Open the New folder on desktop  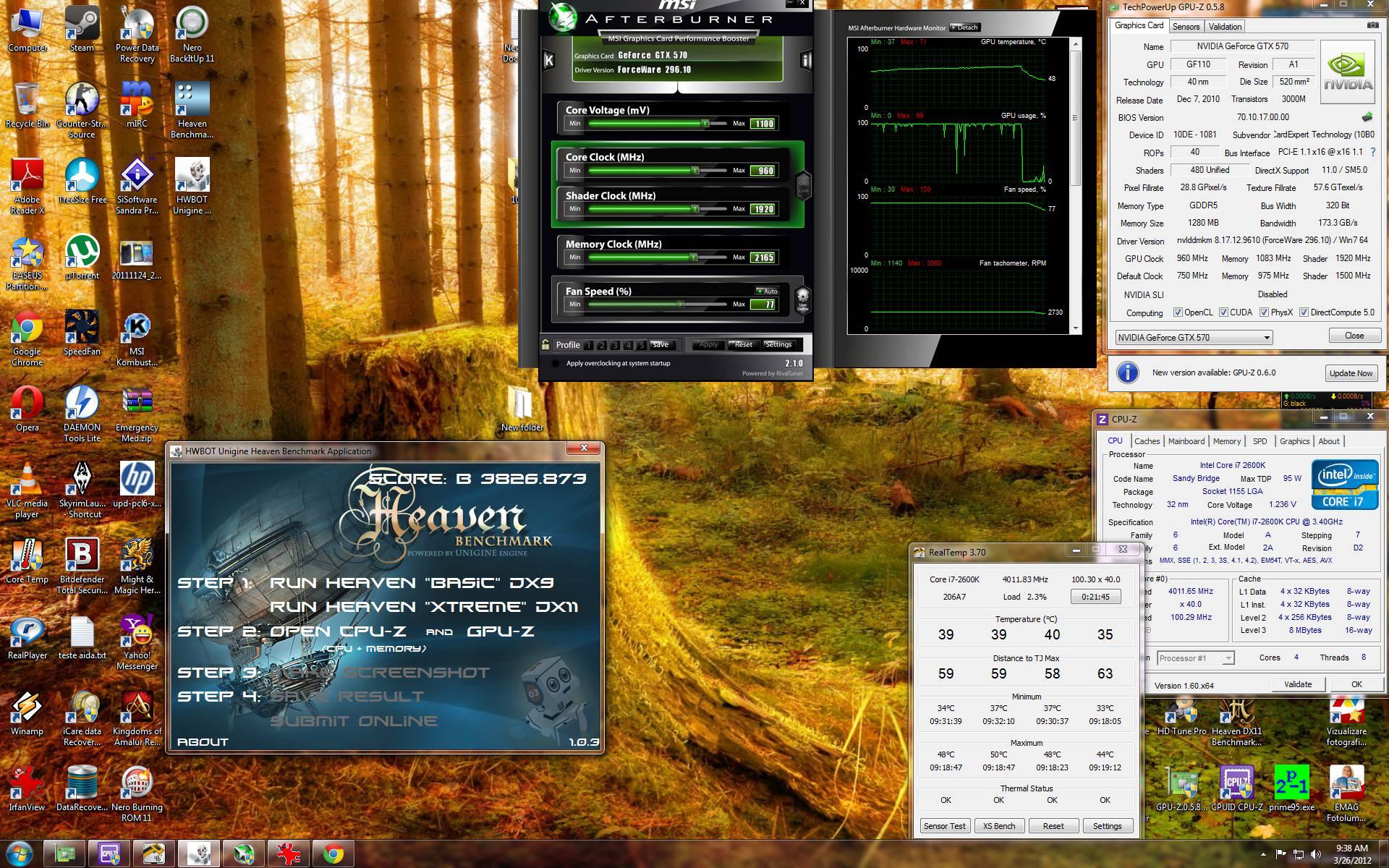[522, 409]
